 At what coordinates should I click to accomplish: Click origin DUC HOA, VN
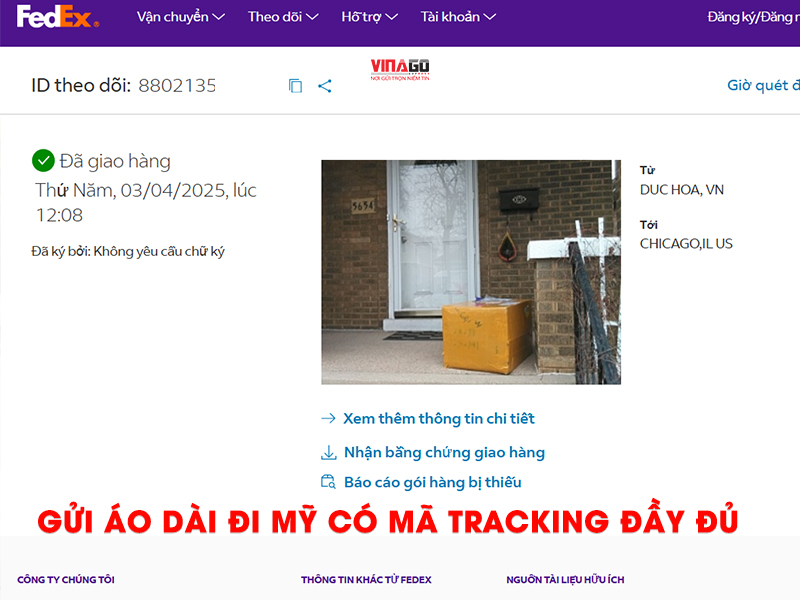pos(682,190)
